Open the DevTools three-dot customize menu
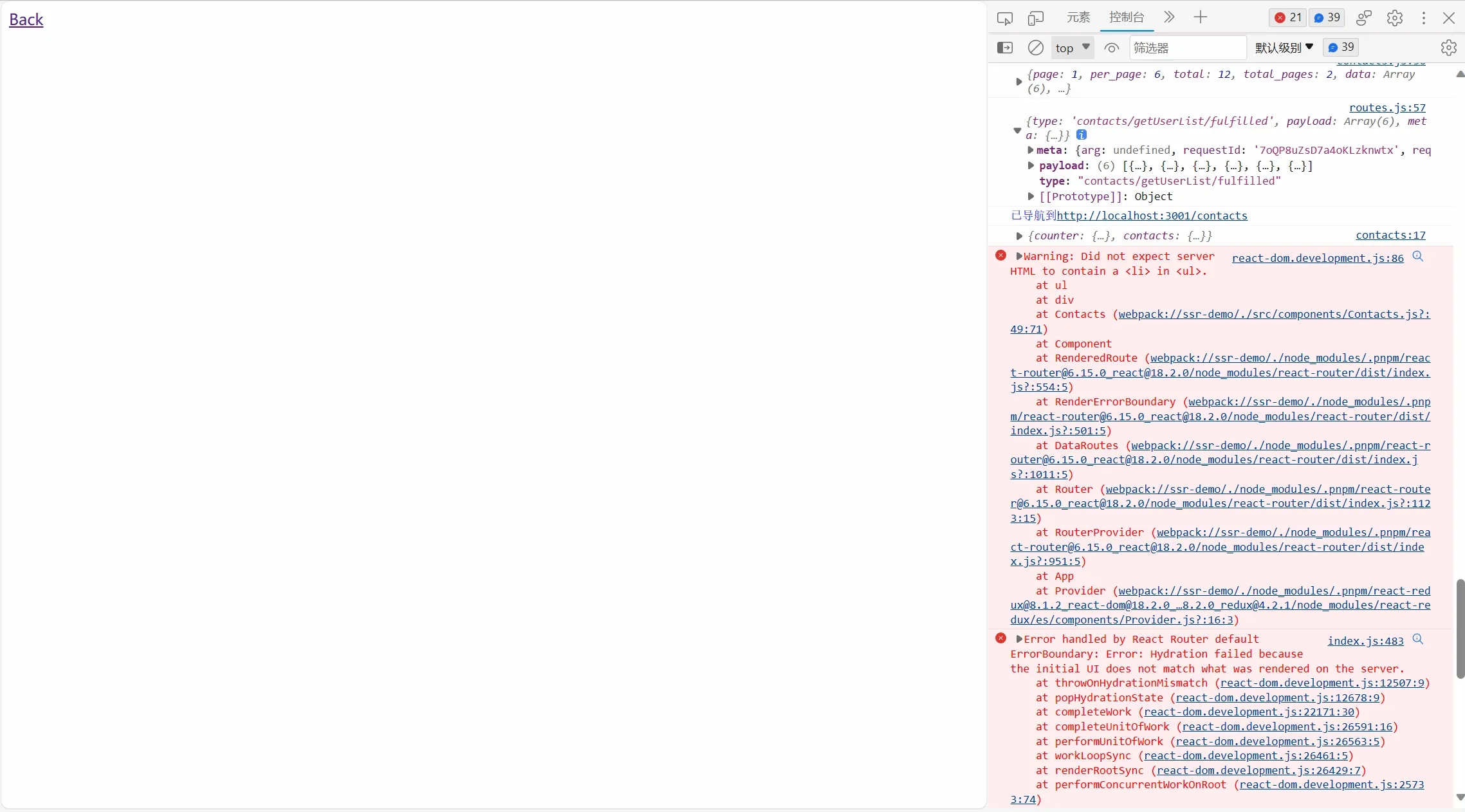Image resolution: width=1465 pixels, height=812 pixels. [1423, 18]
